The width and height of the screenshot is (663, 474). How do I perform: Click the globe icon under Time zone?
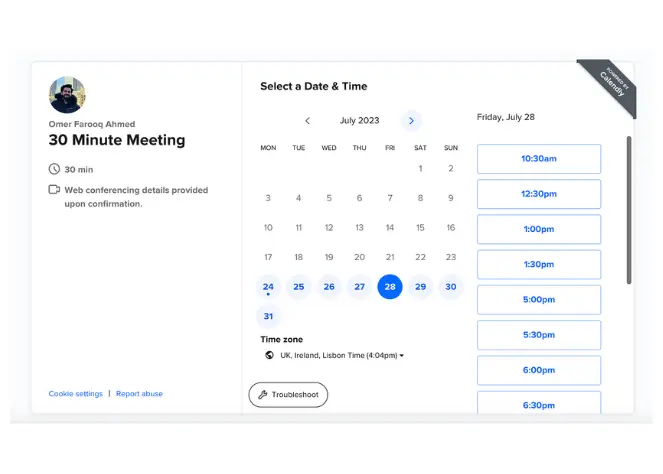click(269, 355)
